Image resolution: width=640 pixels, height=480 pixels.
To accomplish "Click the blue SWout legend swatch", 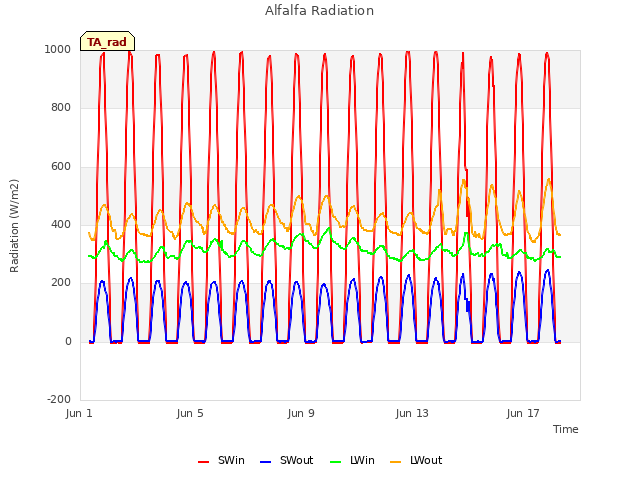I will 265,462.
